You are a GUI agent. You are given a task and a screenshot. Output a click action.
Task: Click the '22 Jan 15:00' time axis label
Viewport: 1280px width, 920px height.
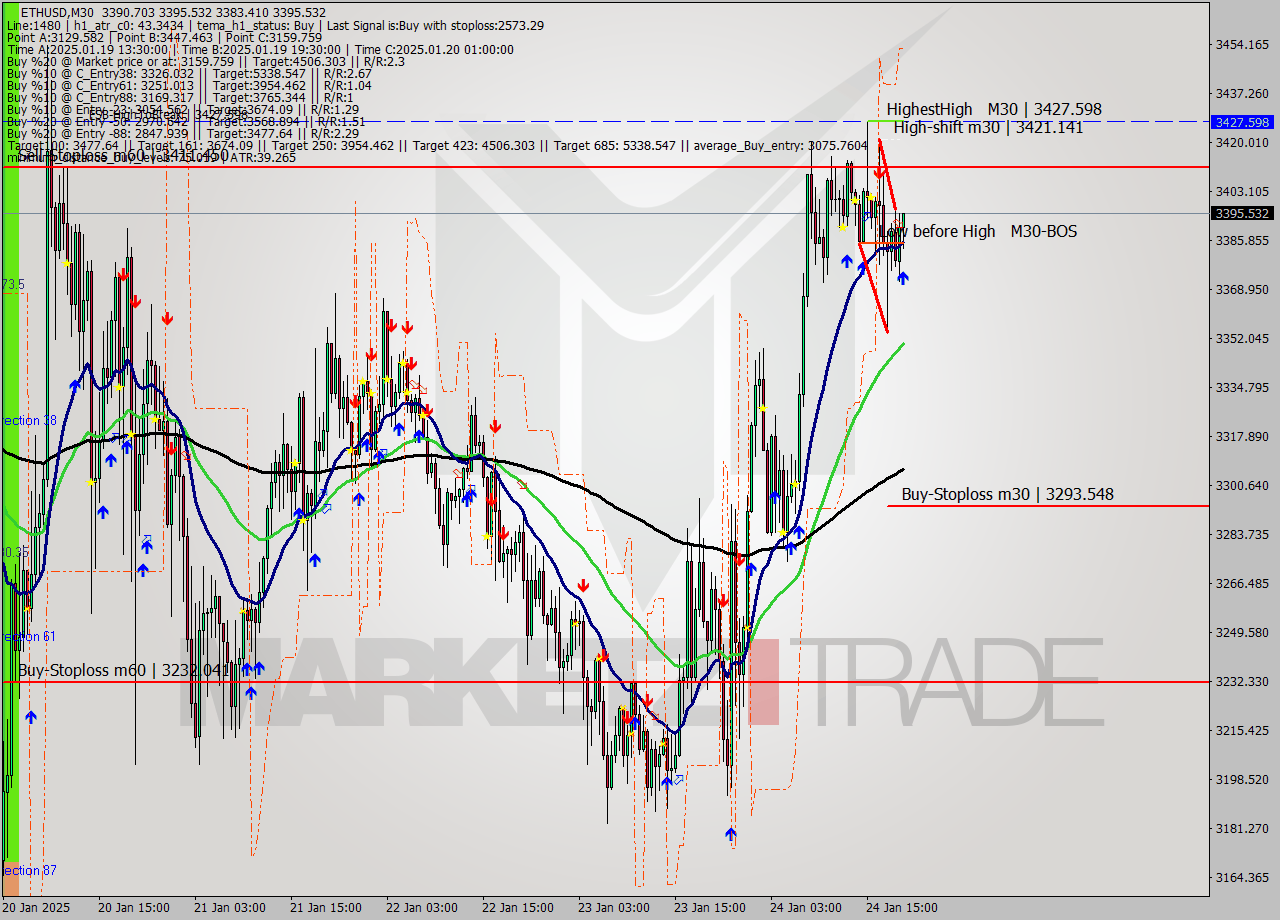517,908
